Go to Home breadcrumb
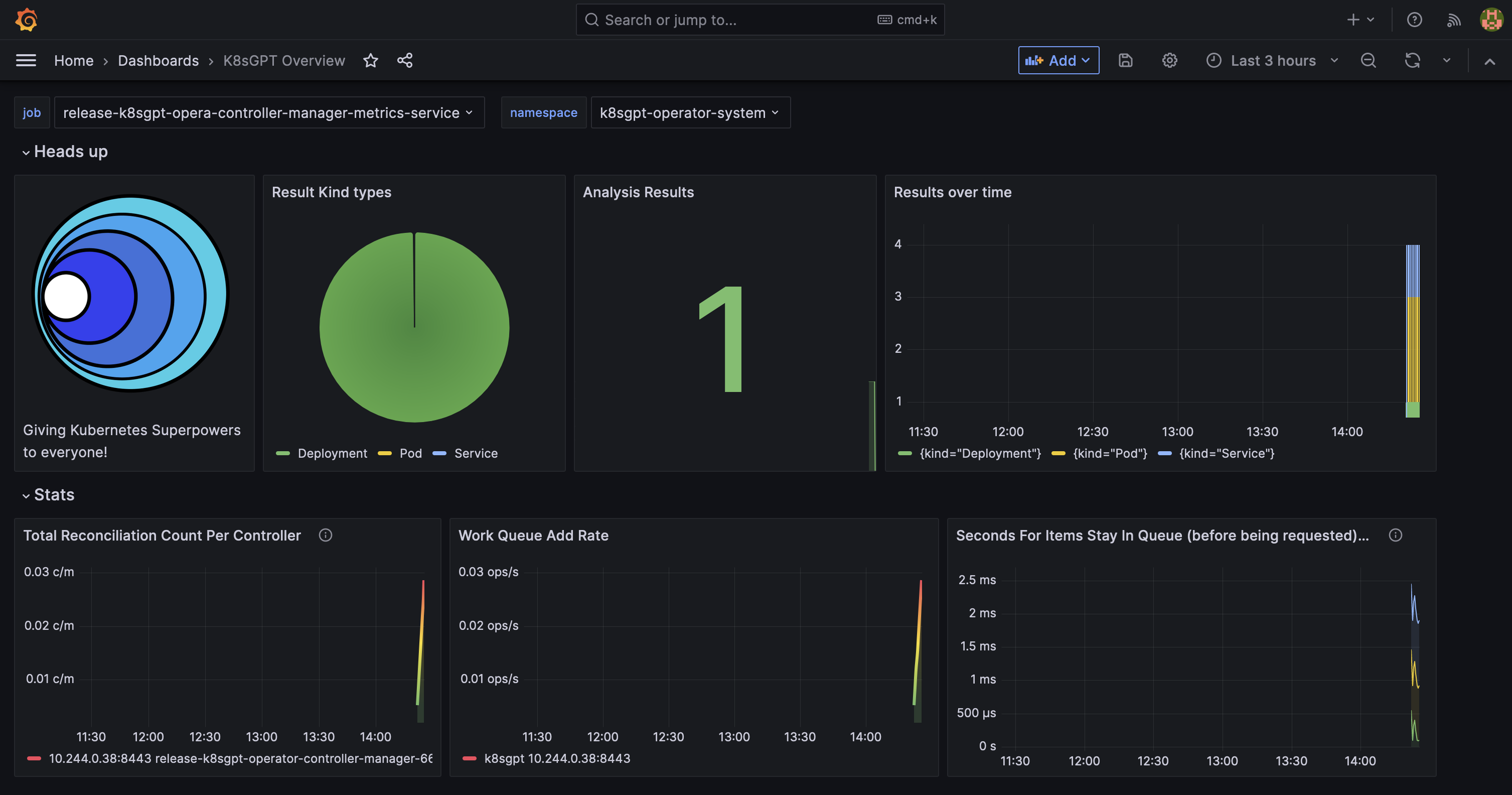The image size is (1512, 795). [x=73, y=60]
